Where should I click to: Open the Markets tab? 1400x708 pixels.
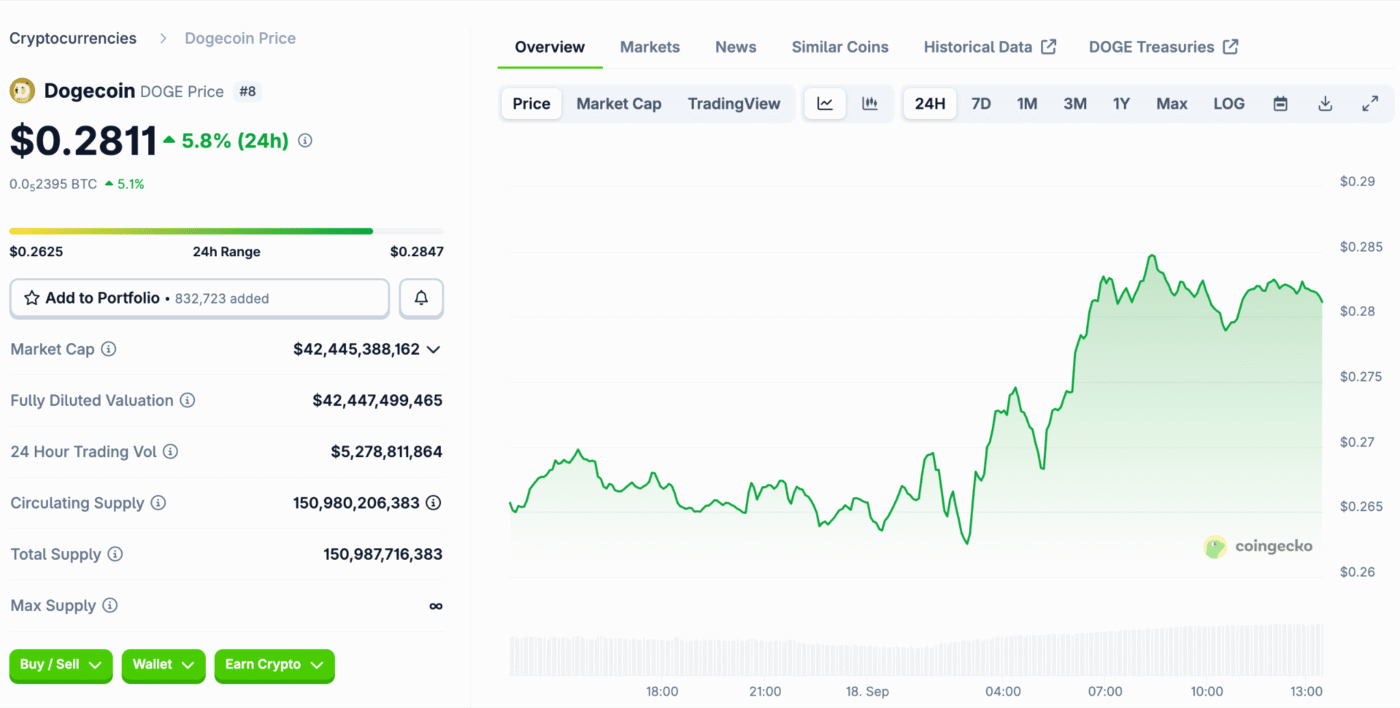tap(650, 47)
